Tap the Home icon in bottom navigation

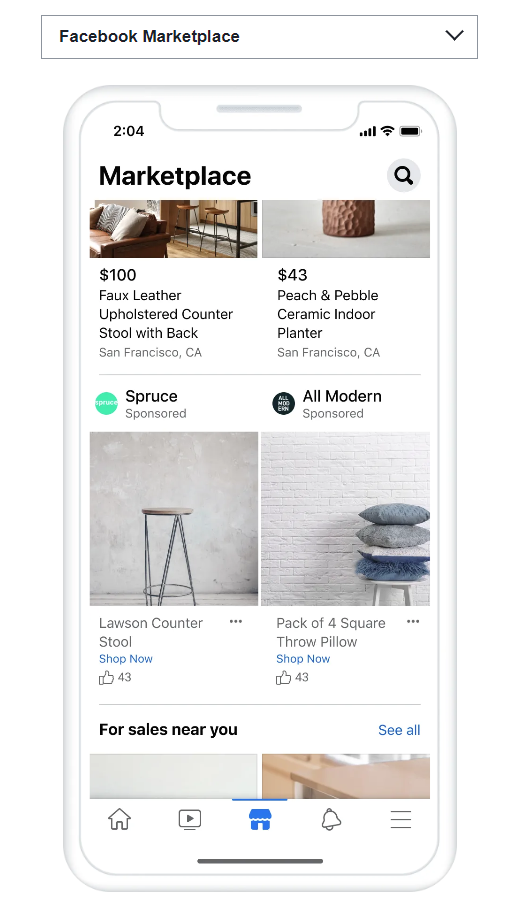120,819
